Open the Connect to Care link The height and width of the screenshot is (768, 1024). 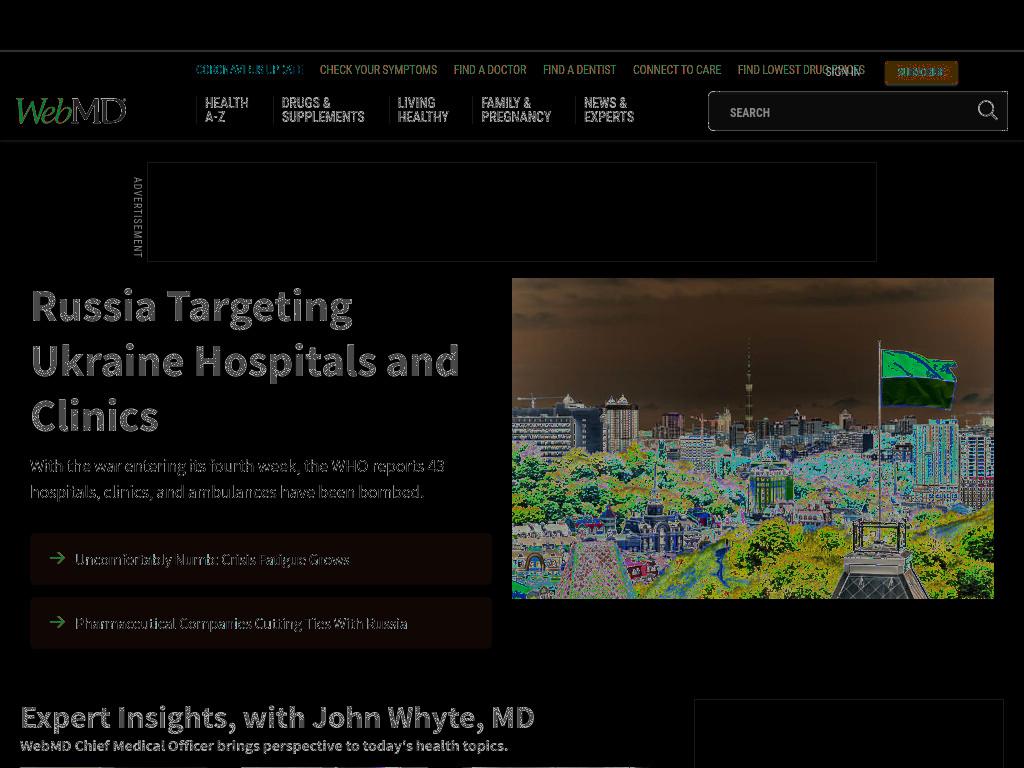tap(677, 70)
